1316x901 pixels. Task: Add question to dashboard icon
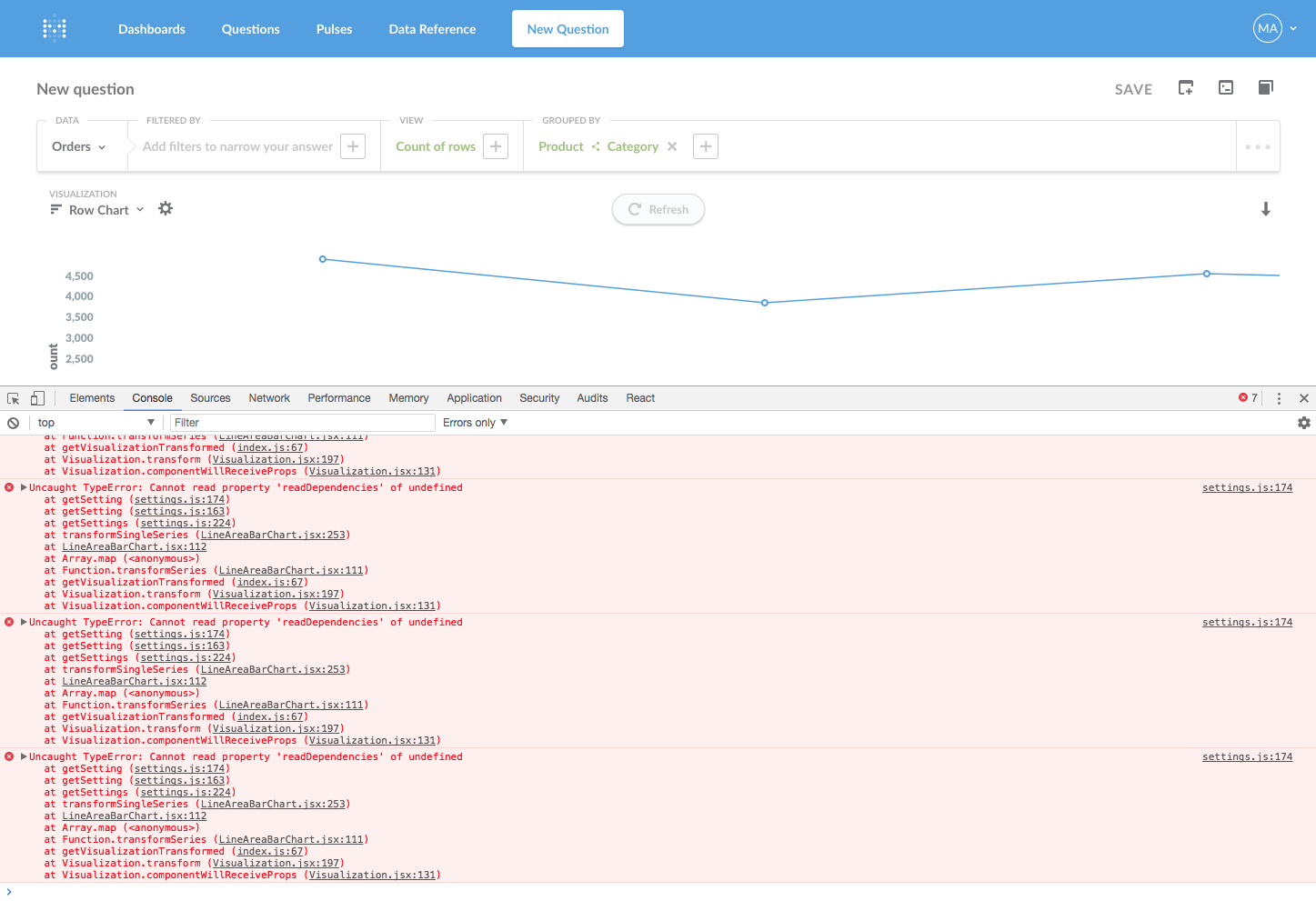1186,87
